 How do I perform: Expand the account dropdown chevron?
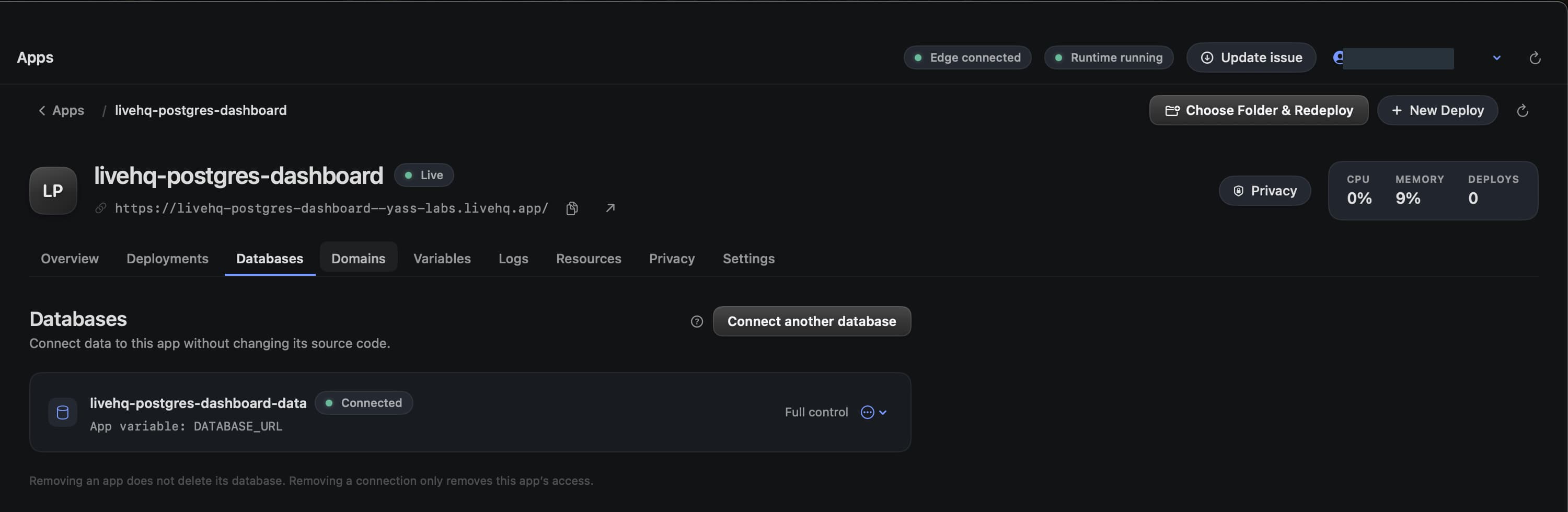click(x=1496, y=58)
